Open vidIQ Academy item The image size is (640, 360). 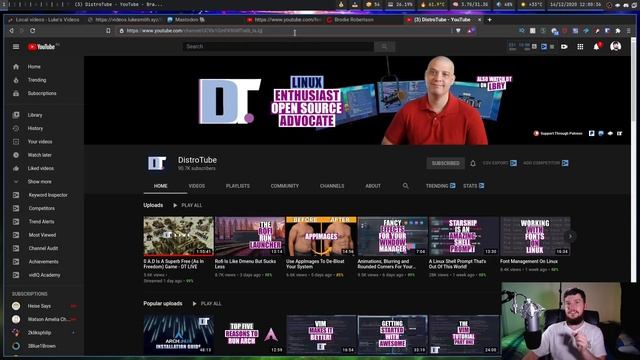[43, 275]
